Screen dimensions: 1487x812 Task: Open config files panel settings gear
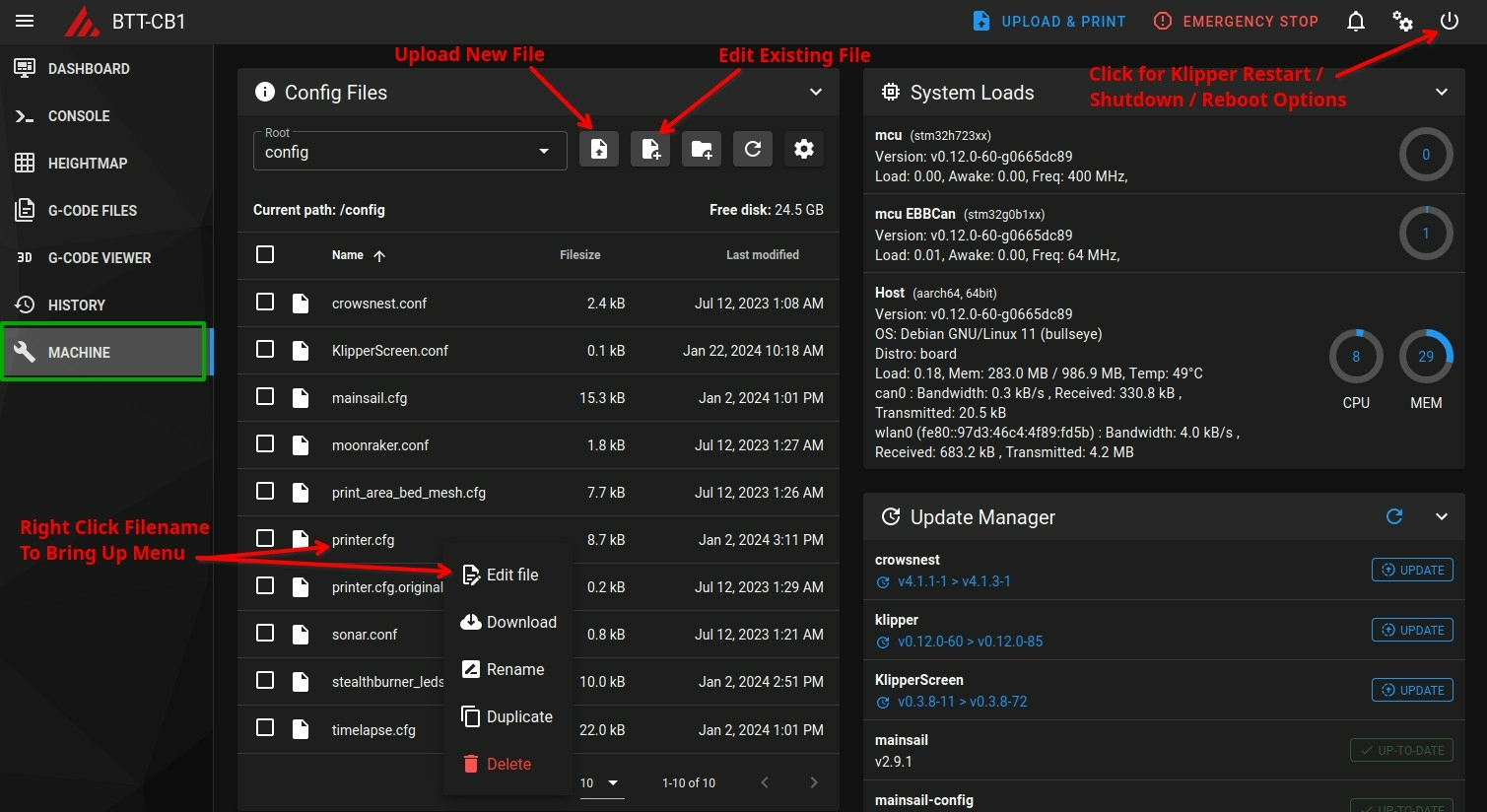click(804, 149)
